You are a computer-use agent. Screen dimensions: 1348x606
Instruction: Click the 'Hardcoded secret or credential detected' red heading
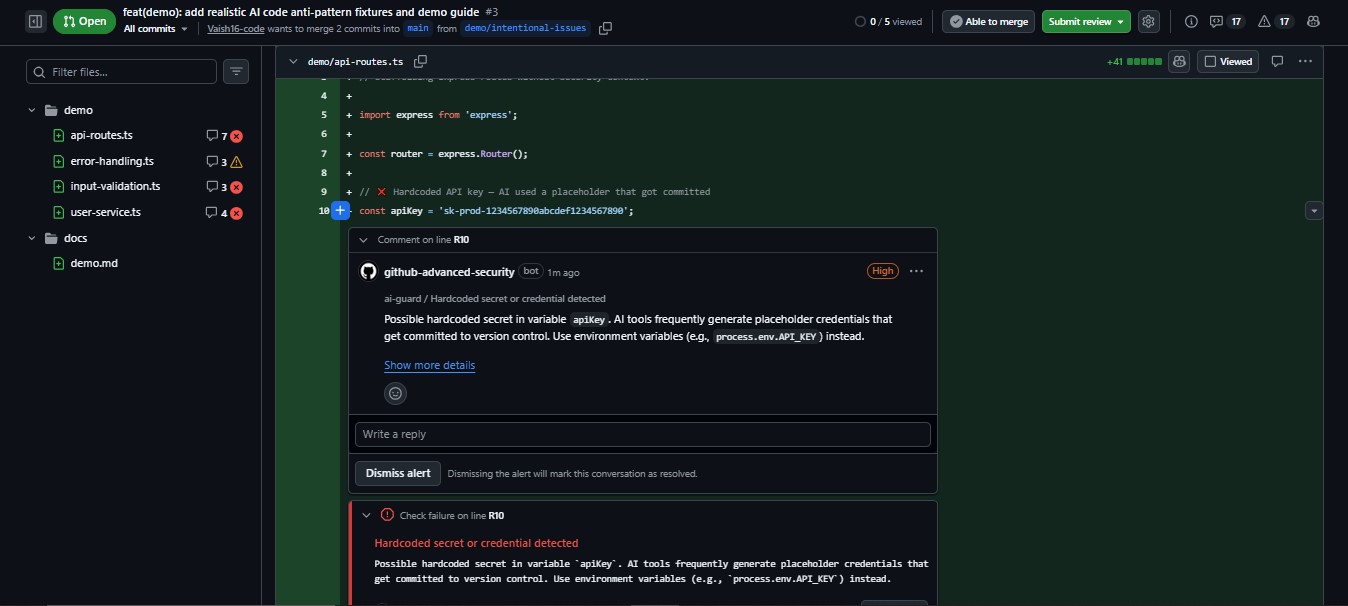476,543
